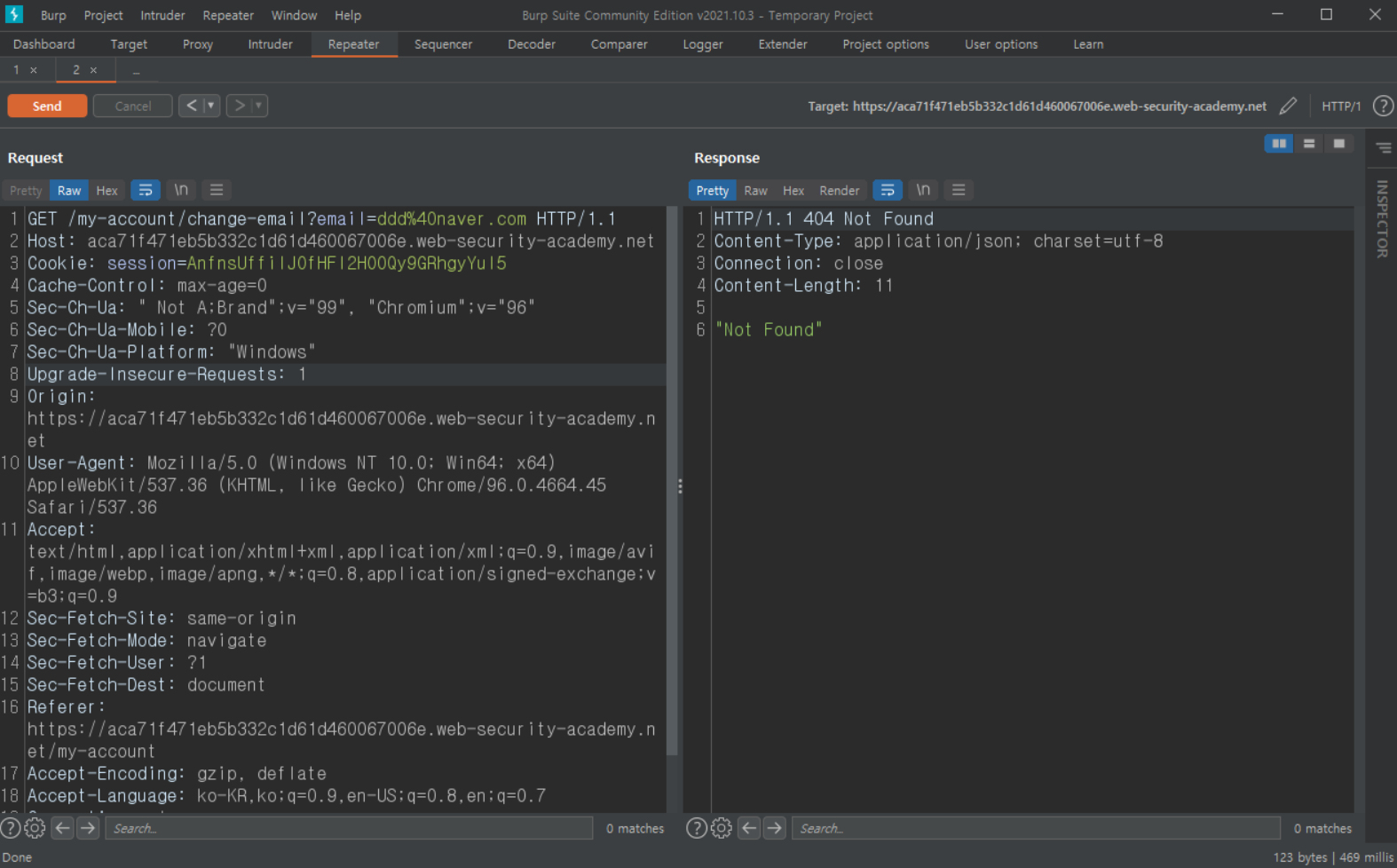Image resolution: width=1397 pixels, height=868 pixels.
Task: Go forward in request history
Action: pos(240,106)
